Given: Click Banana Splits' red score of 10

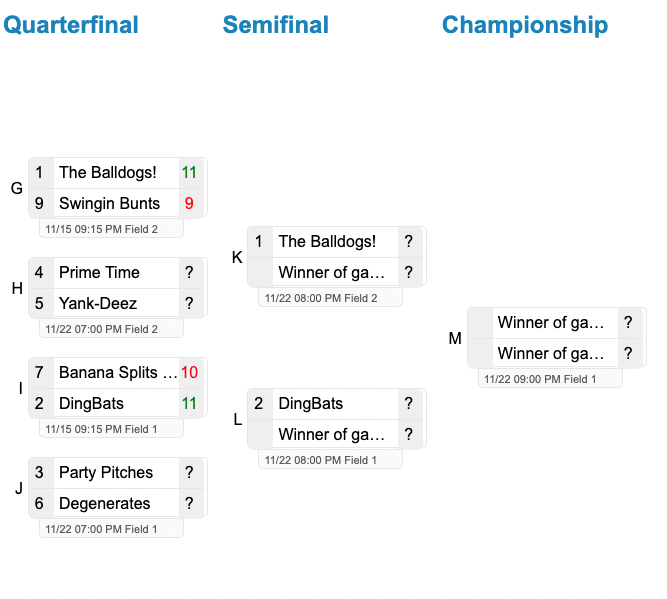Looking at the screenshot, I should [189, 373].
